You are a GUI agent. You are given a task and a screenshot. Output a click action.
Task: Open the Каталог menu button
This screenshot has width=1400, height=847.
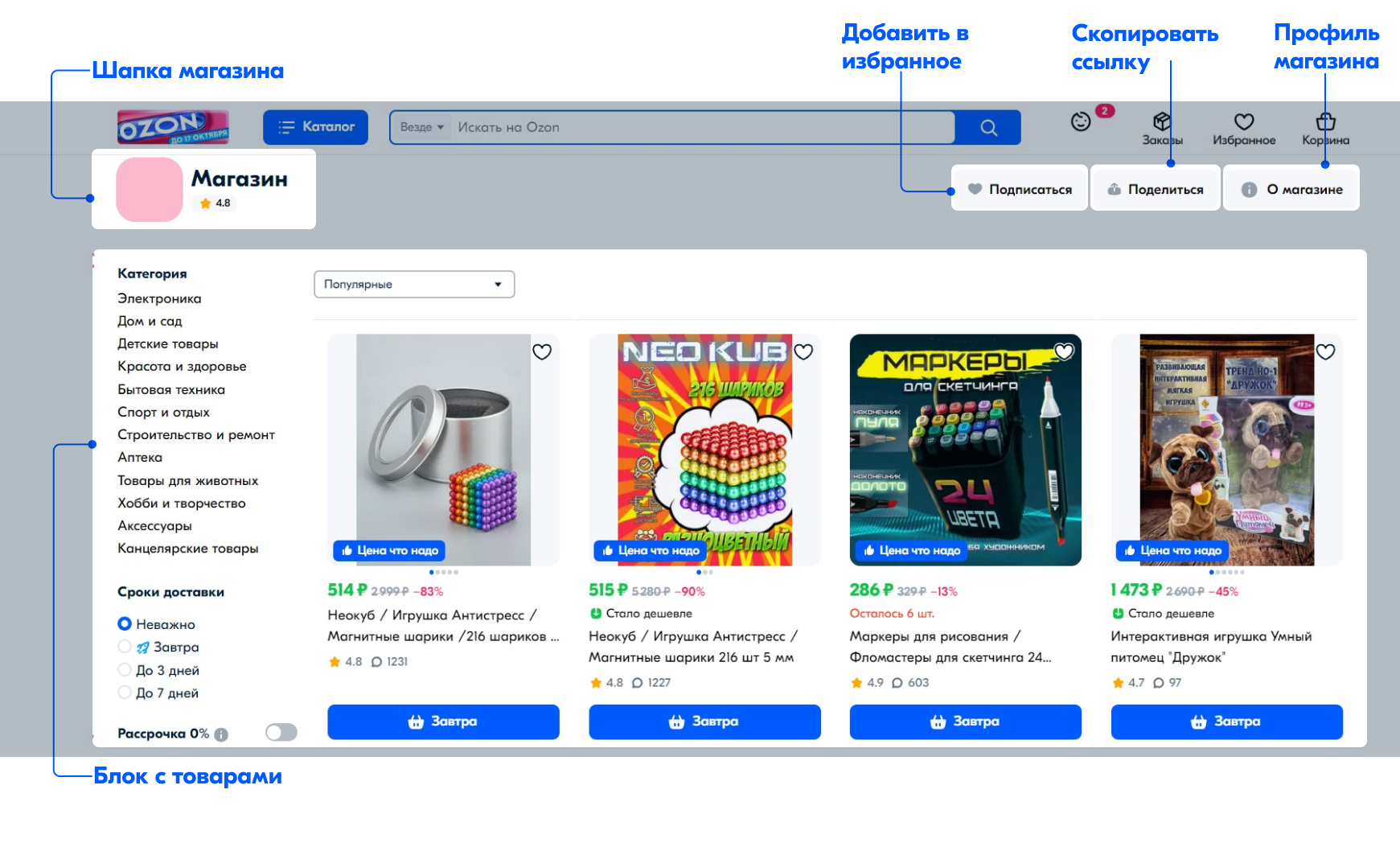point(315,127)
